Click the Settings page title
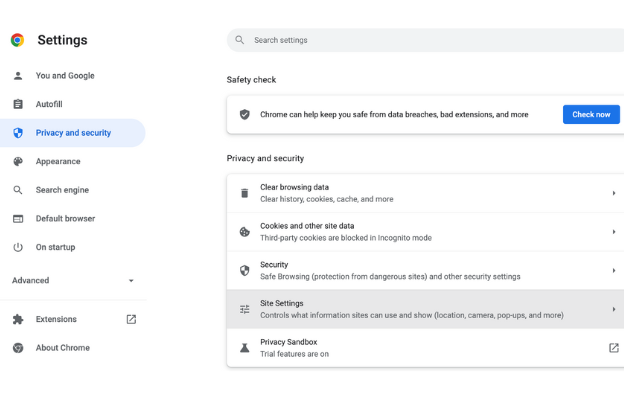Screen dimensions: 624x400 (62, 40)
